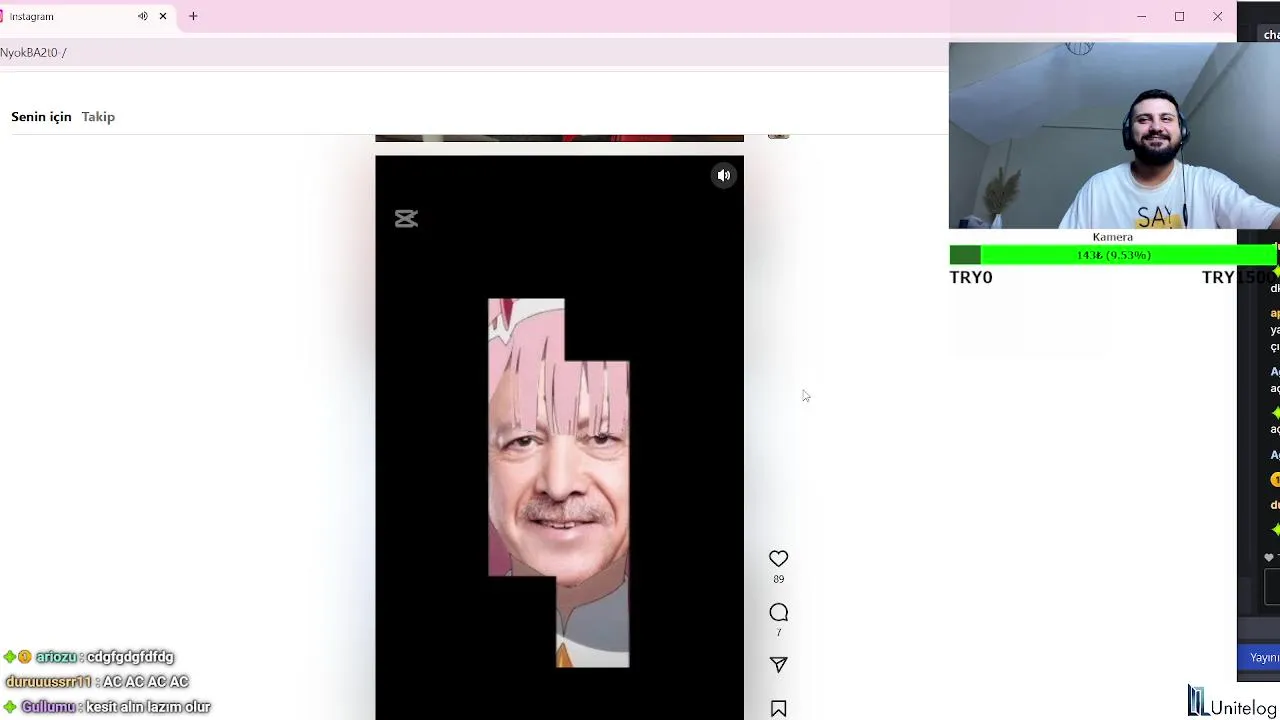Close the Instagram browser tab
The width and height of the screenshot is (1280, 720).
163,16
